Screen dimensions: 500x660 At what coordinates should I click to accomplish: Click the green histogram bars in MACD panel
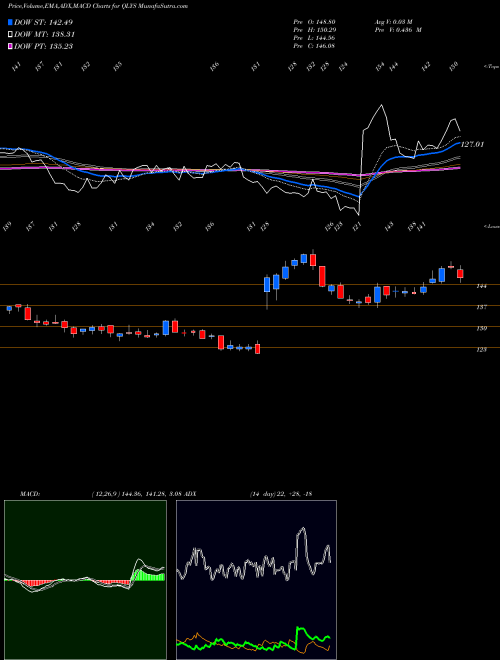[149, 574]
